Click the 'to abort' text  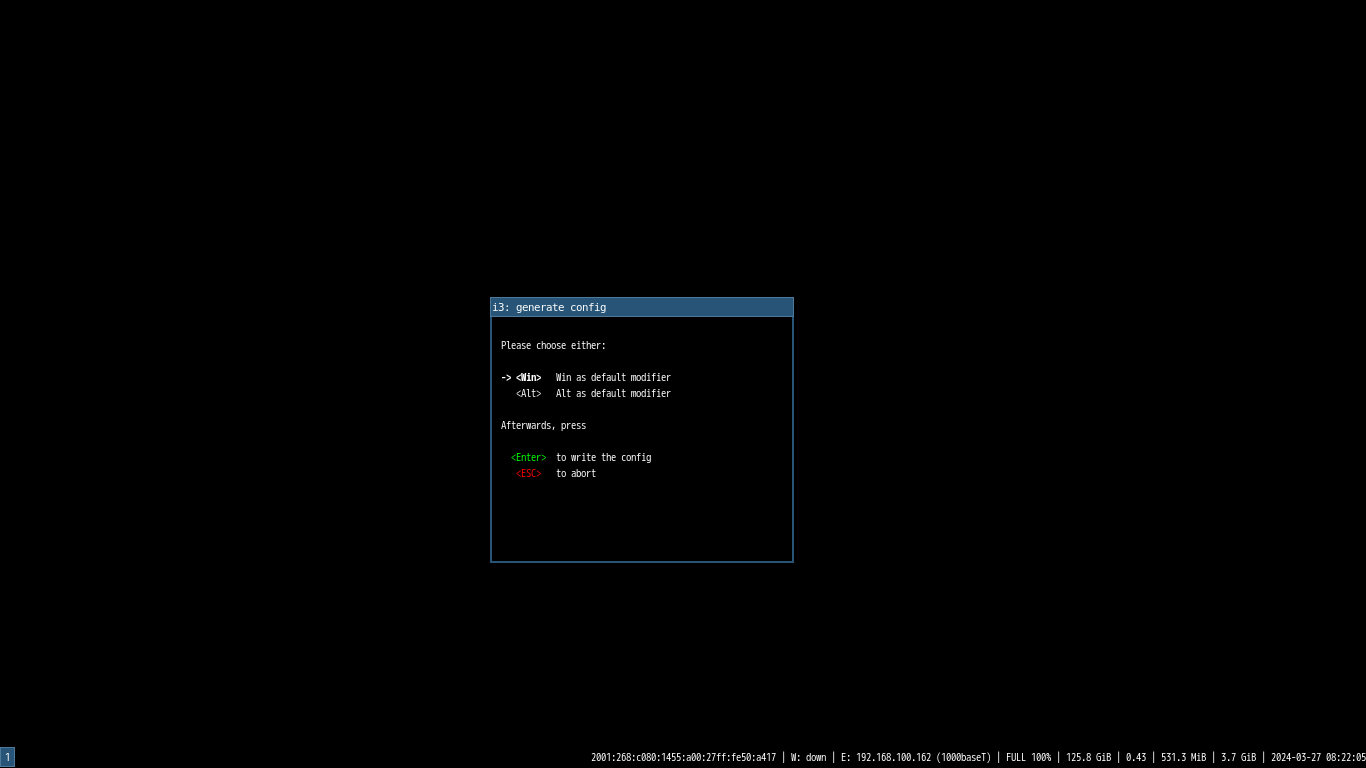click(x=576, y=474)
